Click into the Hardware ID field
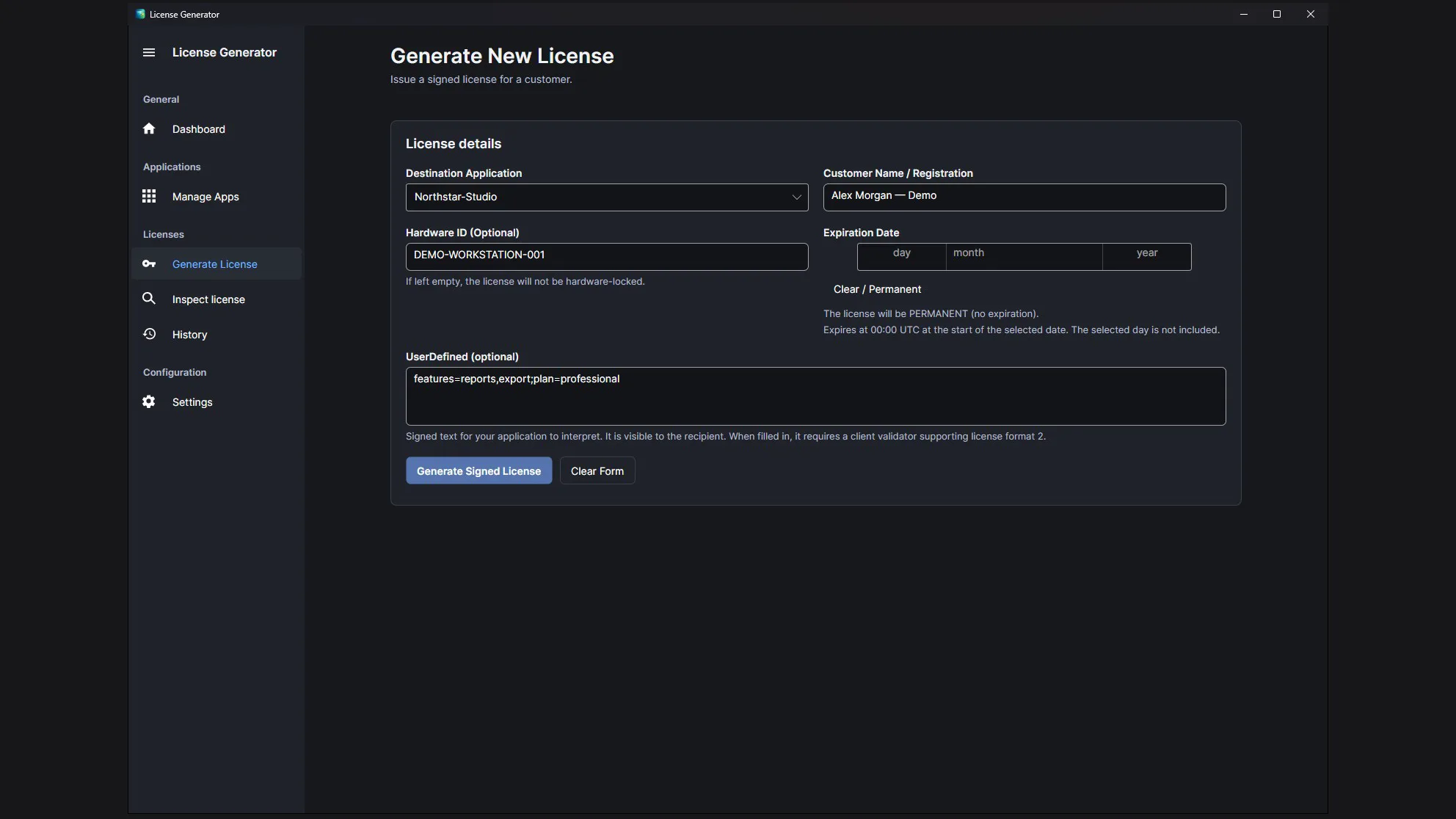 607,257
